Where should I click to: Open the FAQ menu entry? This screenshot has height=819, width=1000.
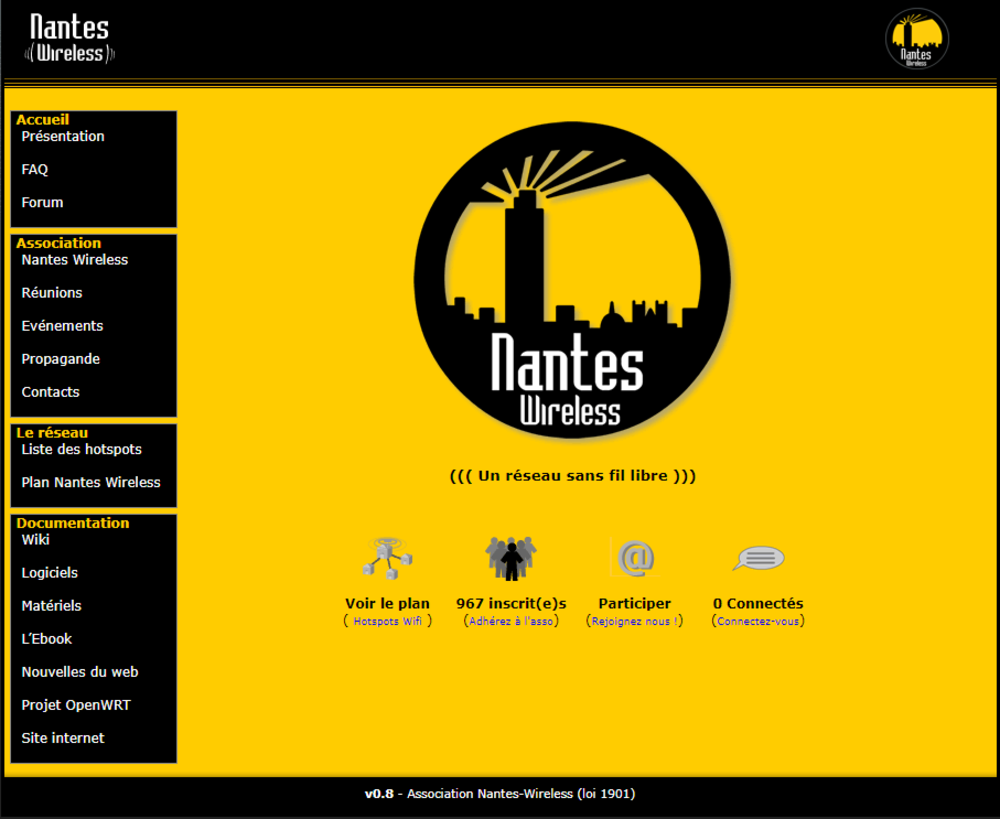tap(34, 170)
